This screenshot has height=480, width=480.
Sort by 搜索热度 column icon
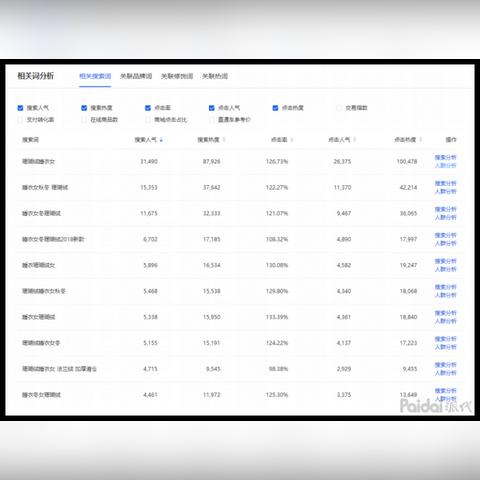click(x=224, y=140)
